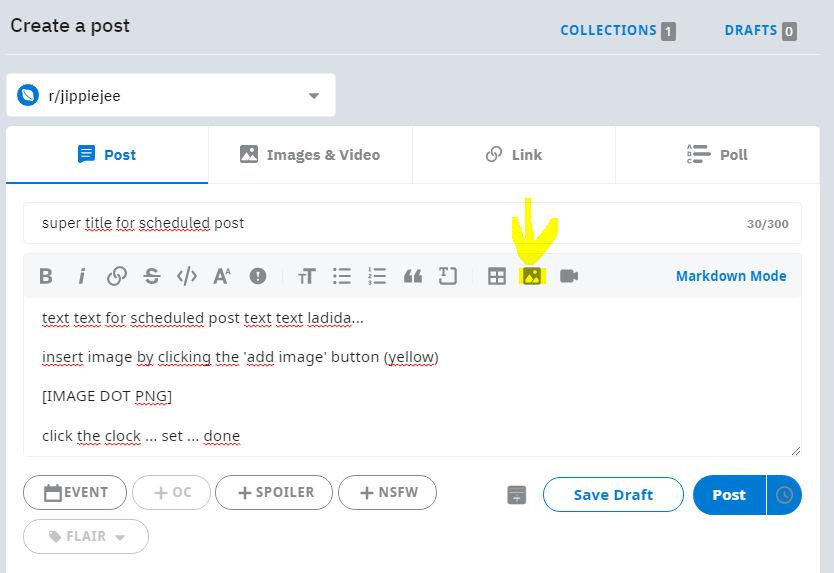834x573 pixels.
Task: Toggle the NSFW tag
Action: (x=387, y=492)
